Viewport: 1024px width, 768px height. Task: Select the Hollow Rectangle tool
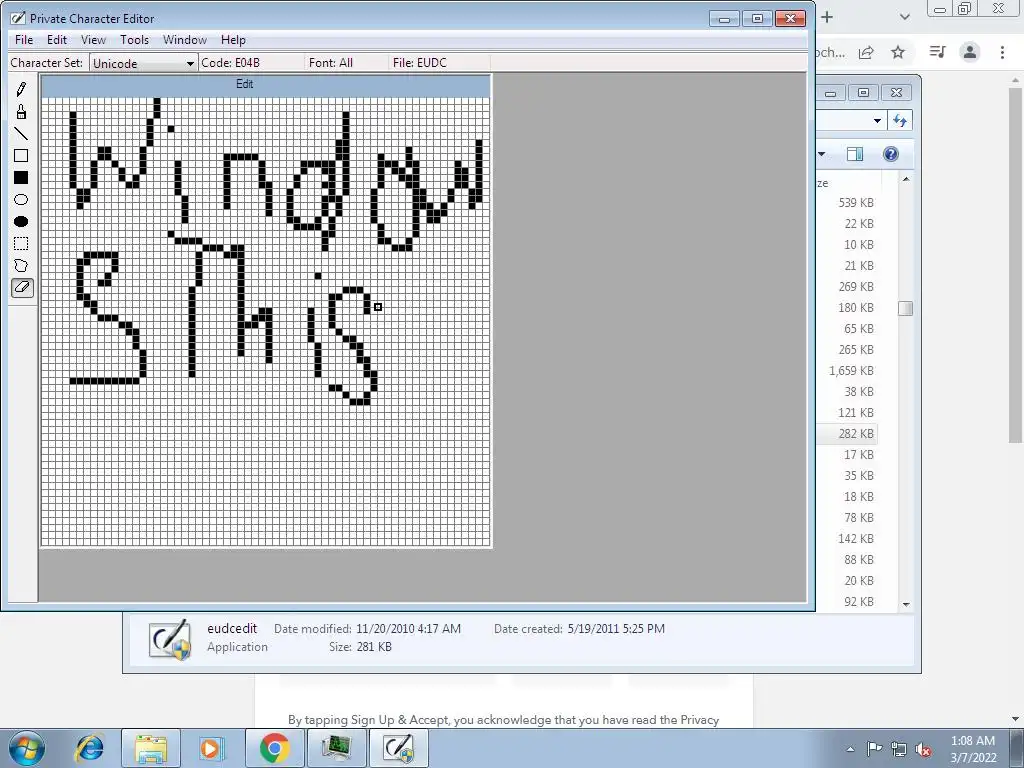pos(21,155)
